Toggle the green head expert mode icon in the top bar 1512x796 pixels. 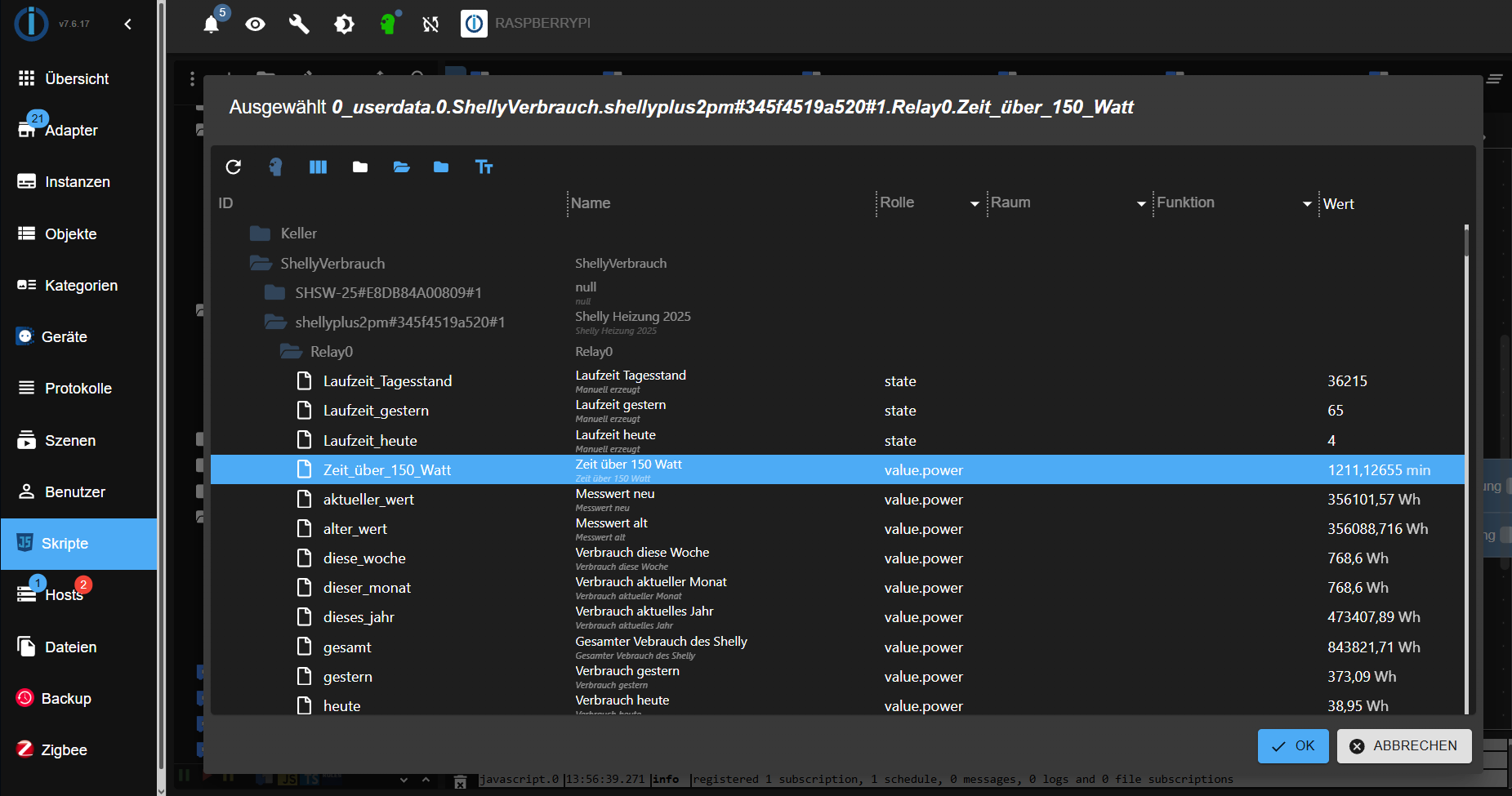(388, 24)
